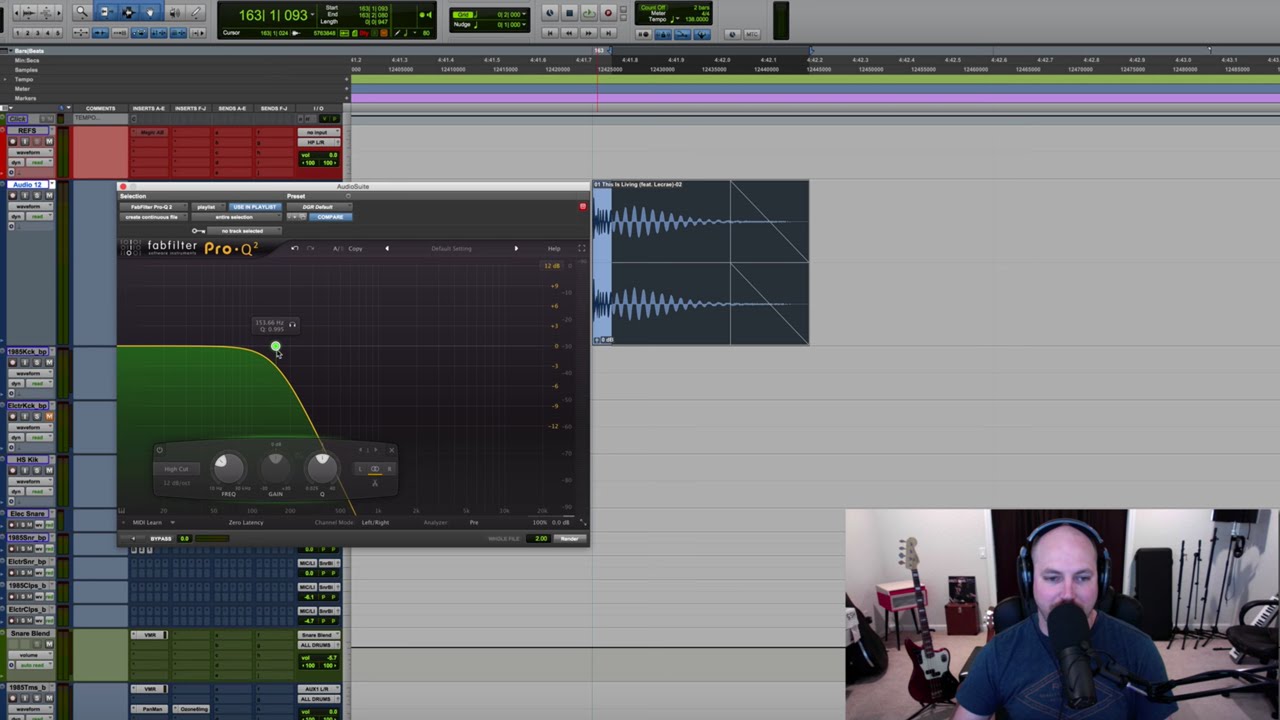Image resolution: width=1280 pixels, height=720 pixels.
Task: Mute the REFS track
Action: coord(48,141)
